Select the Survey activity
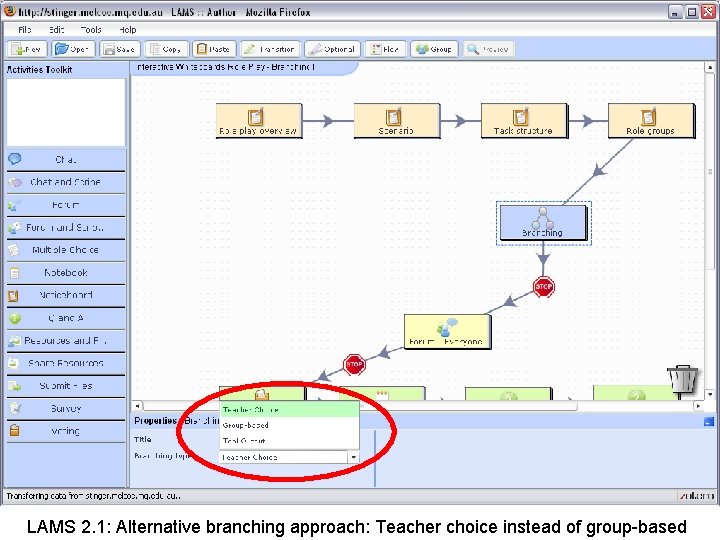This screenshot has height=540, width=720. [66, 409]
